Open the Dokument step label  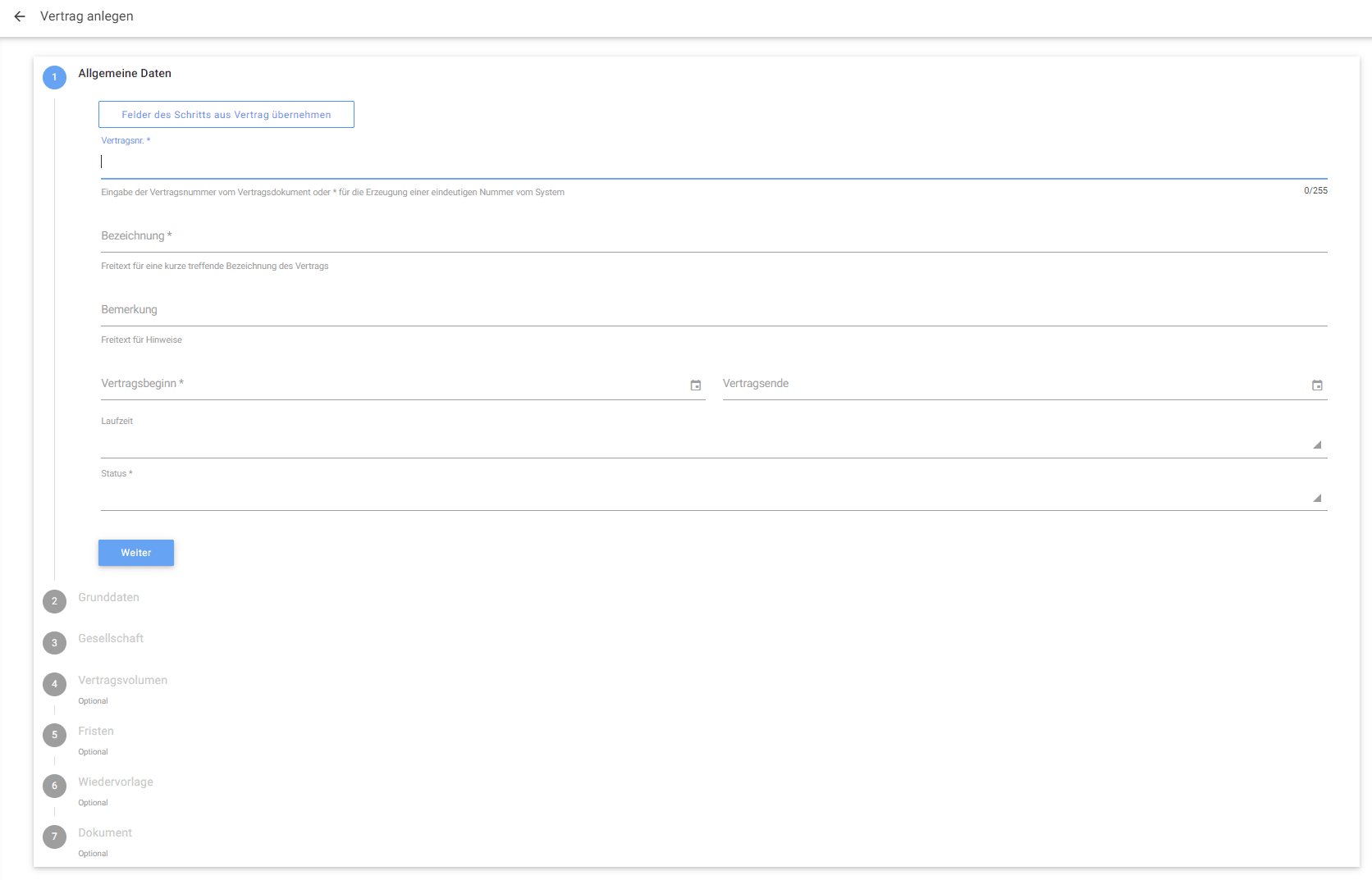tap(105, 832)
